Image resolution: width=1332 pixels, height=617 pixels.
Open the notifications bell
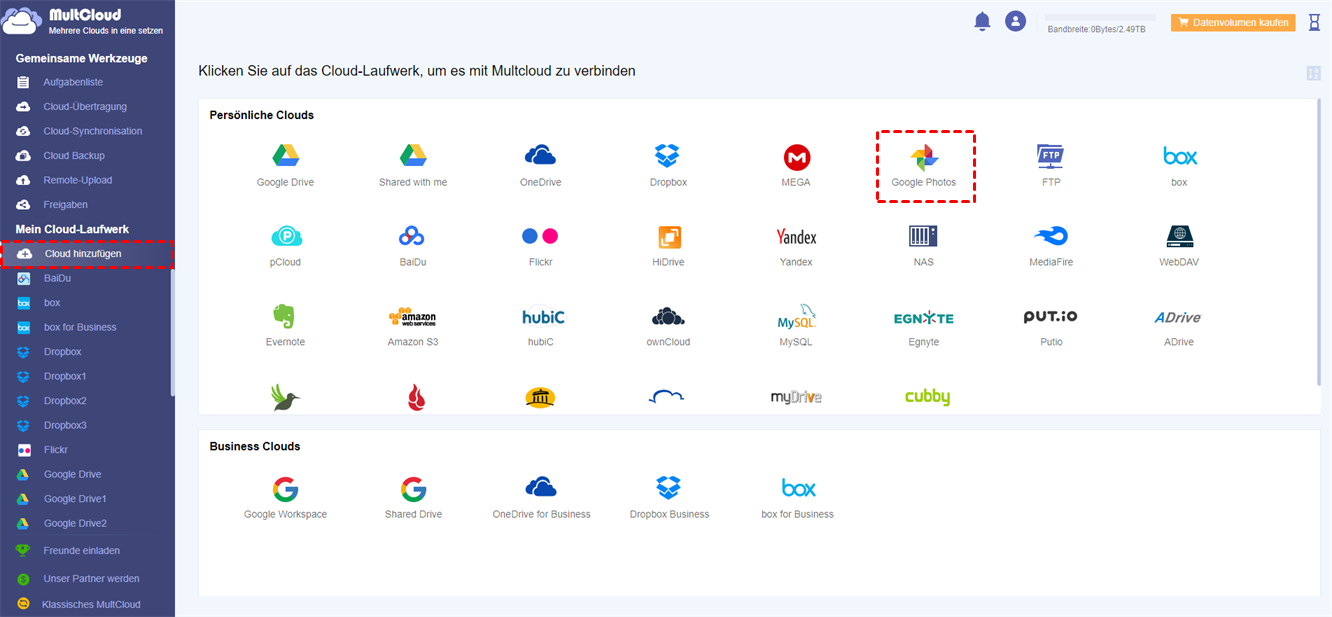[982, 21]
